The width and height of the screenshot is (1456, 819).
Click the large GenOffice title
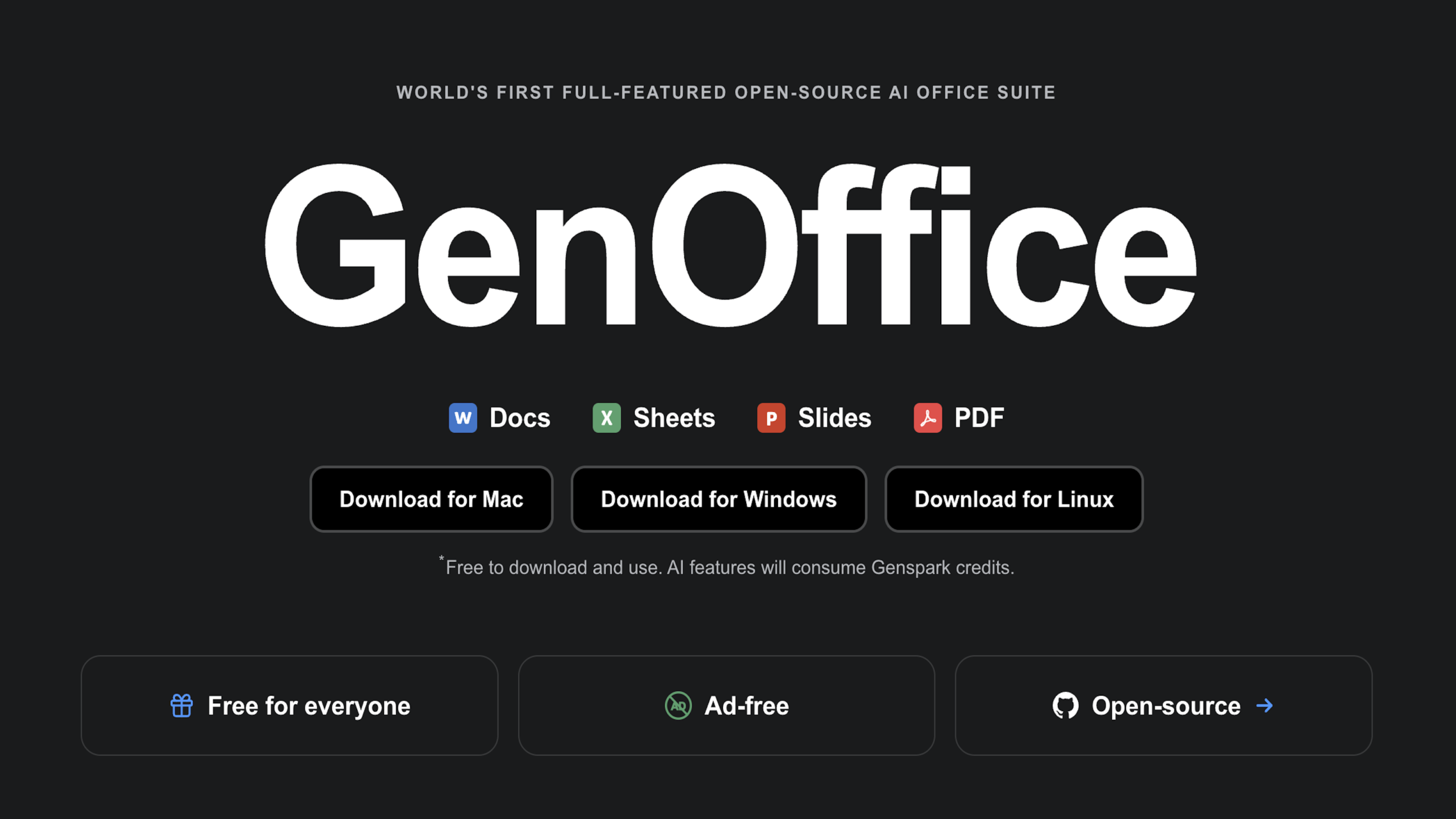click(730, 246)
